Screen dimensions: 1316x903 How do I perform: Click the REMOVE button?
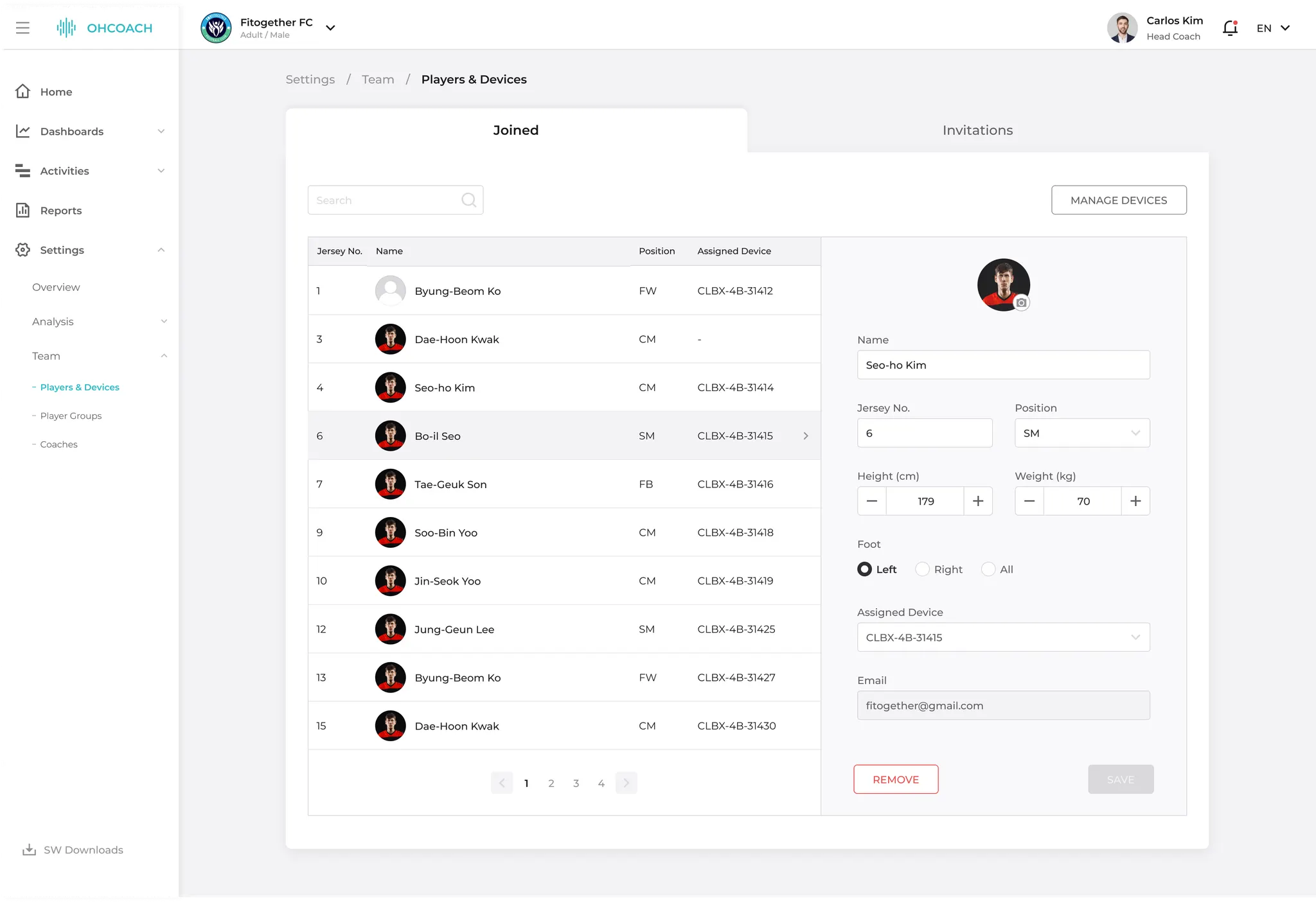point(896,779)
